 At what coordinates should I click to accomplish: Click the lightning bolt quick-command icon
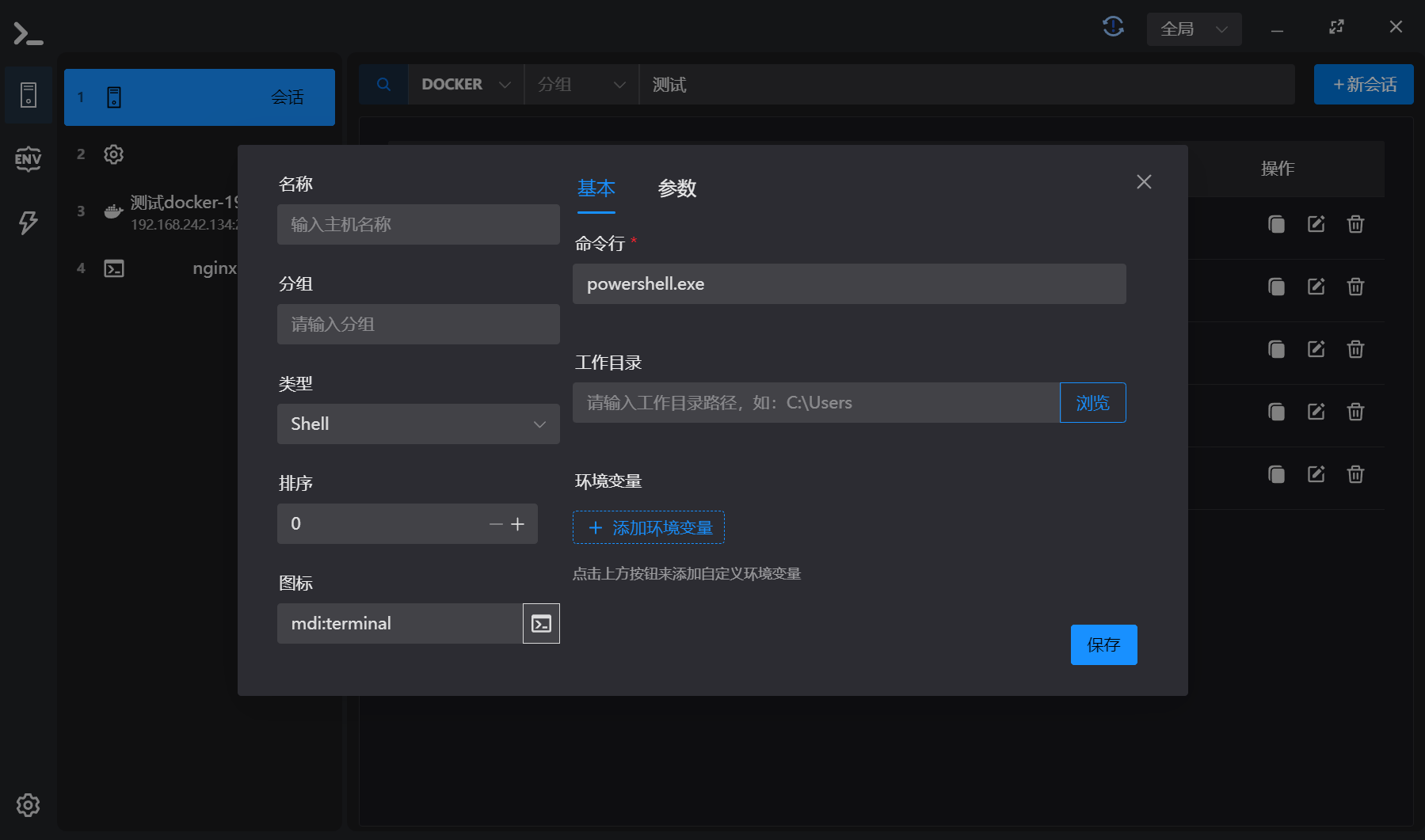[x=28, y=222]
